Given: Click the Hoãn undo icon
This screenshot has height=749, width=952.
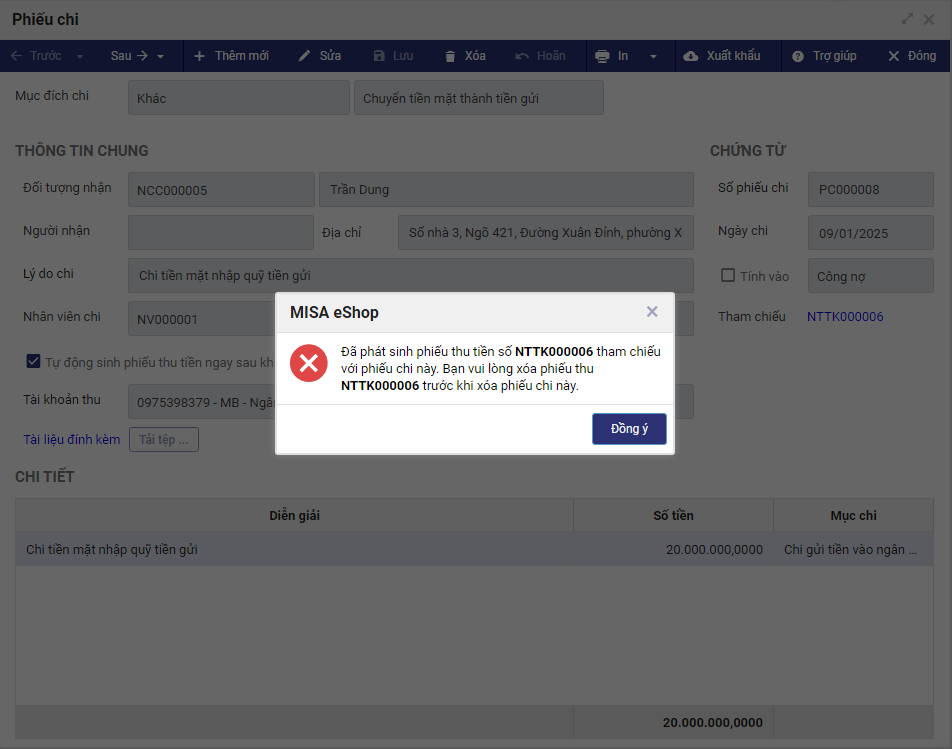Looking at the screenshot, I should click(x=522, y=56).
